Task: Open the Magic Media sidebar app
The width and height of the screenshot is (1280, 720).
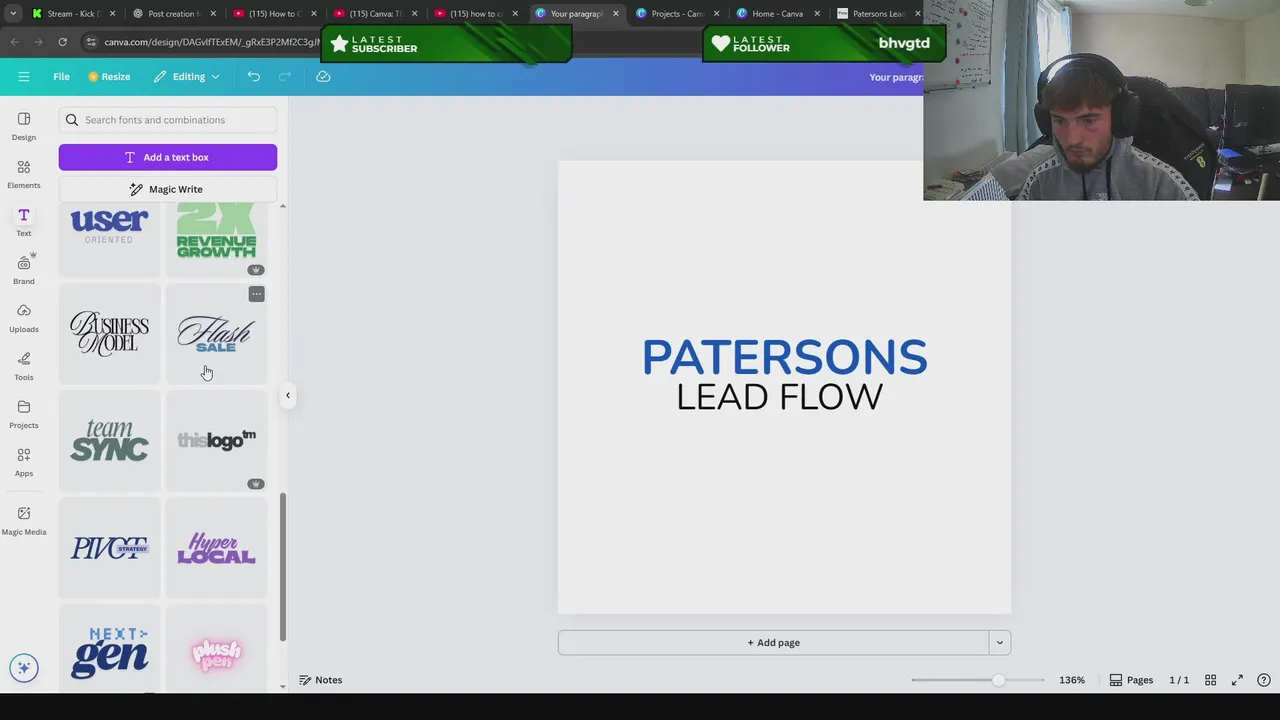Action: coord(24,520)
